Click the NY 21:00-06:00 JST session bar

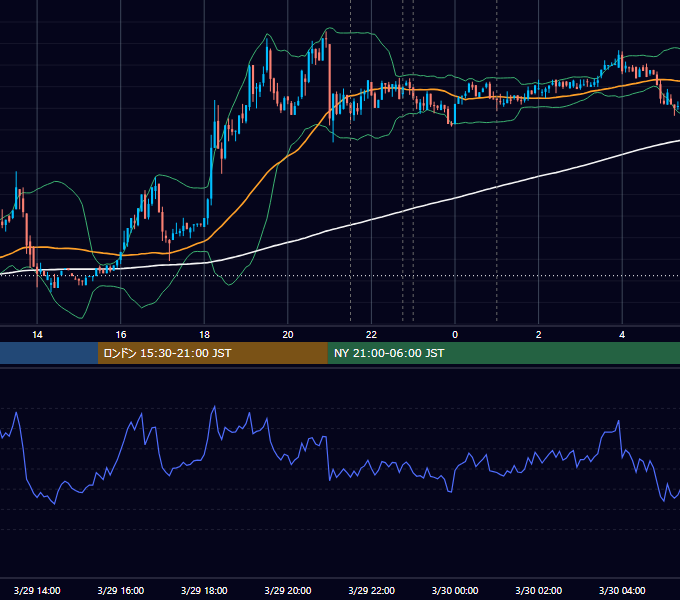503,353
